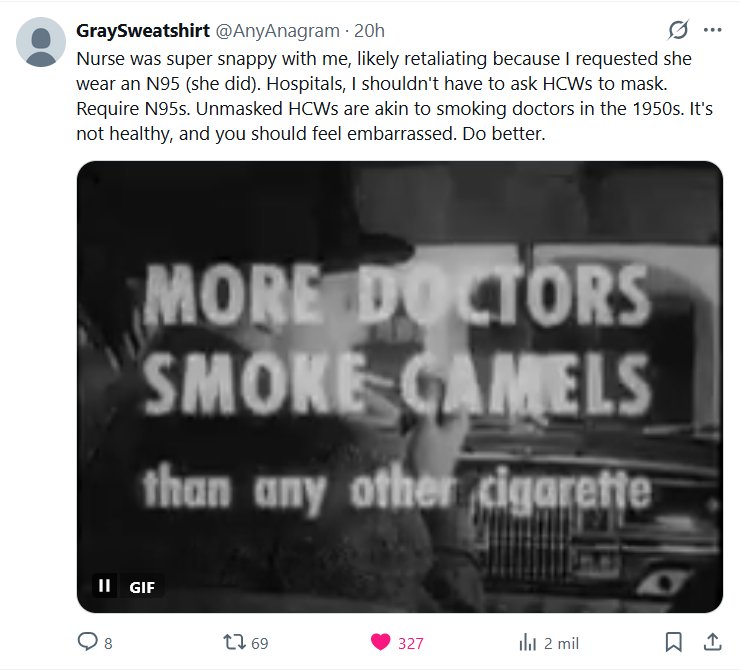The image size is (740, 672).
Task: Open the GraySweatshirt profile avatar
Action: [41, 42]
